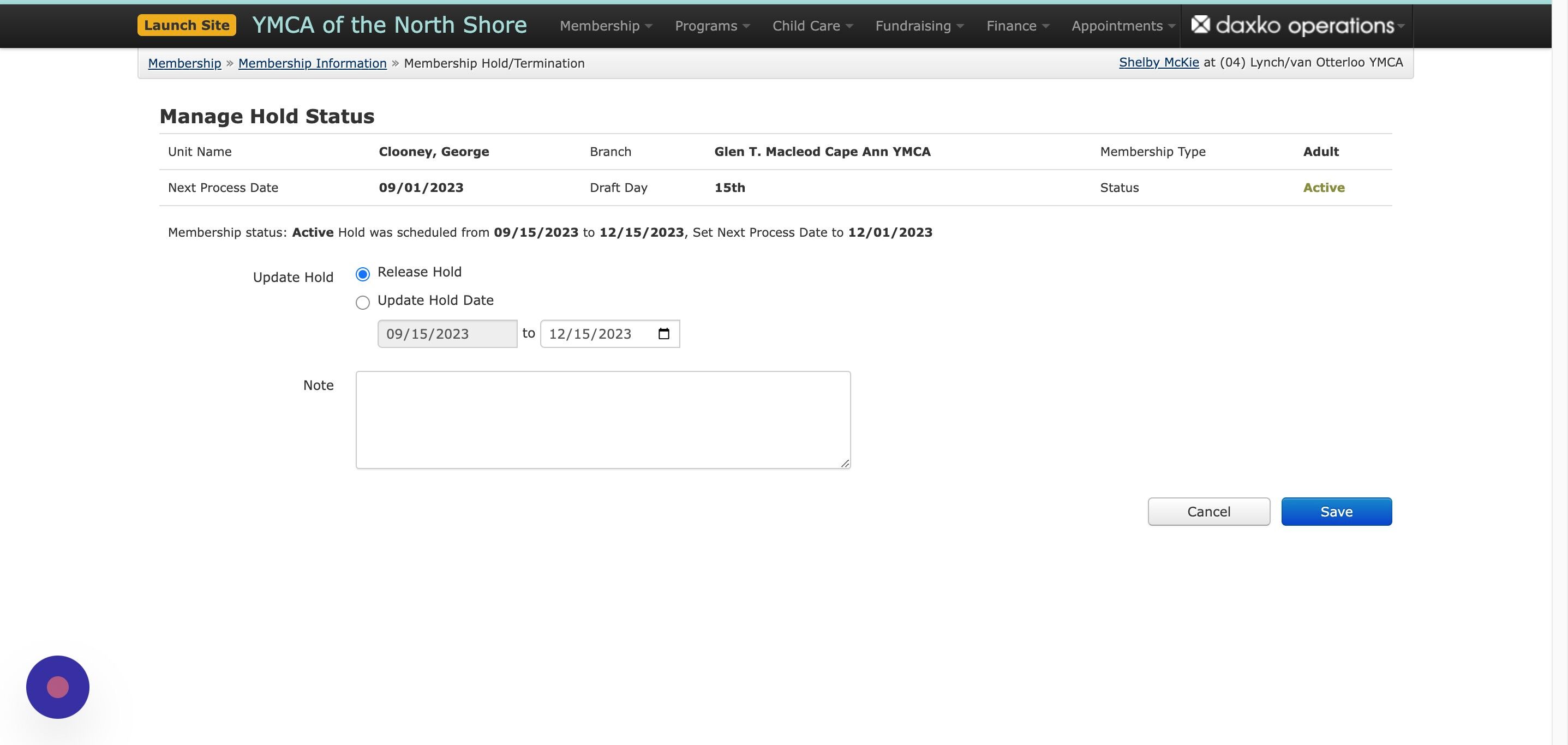Click the Cancel button

pos(1209,511)
